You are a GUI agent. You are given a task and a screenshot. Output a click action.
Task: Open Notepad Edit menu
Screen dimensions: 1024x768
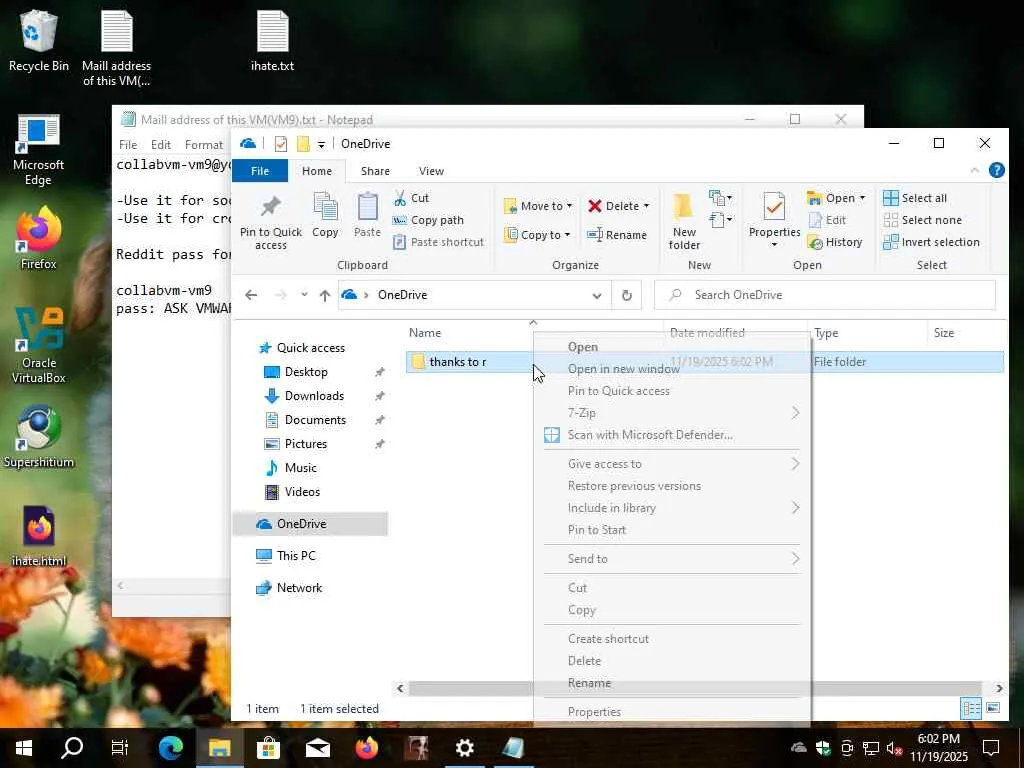[x=160, y=145]
